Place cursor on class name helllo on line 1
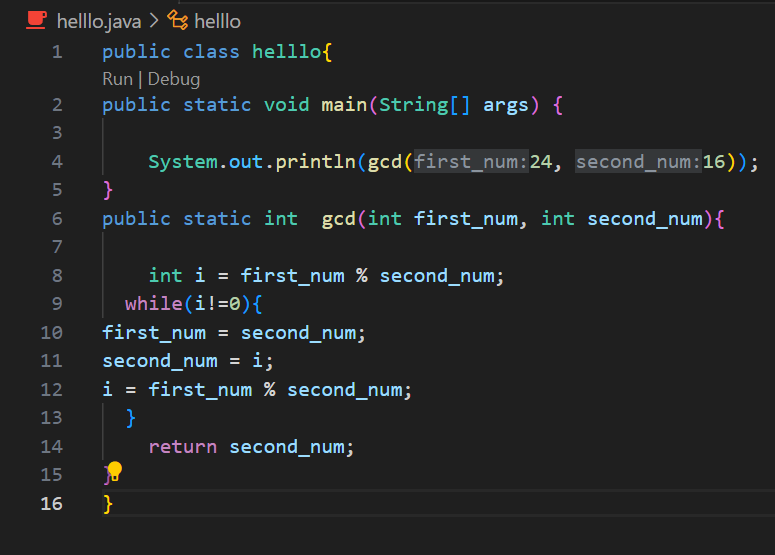The width and height of the screenshot is (775, 555). [286, 52]
